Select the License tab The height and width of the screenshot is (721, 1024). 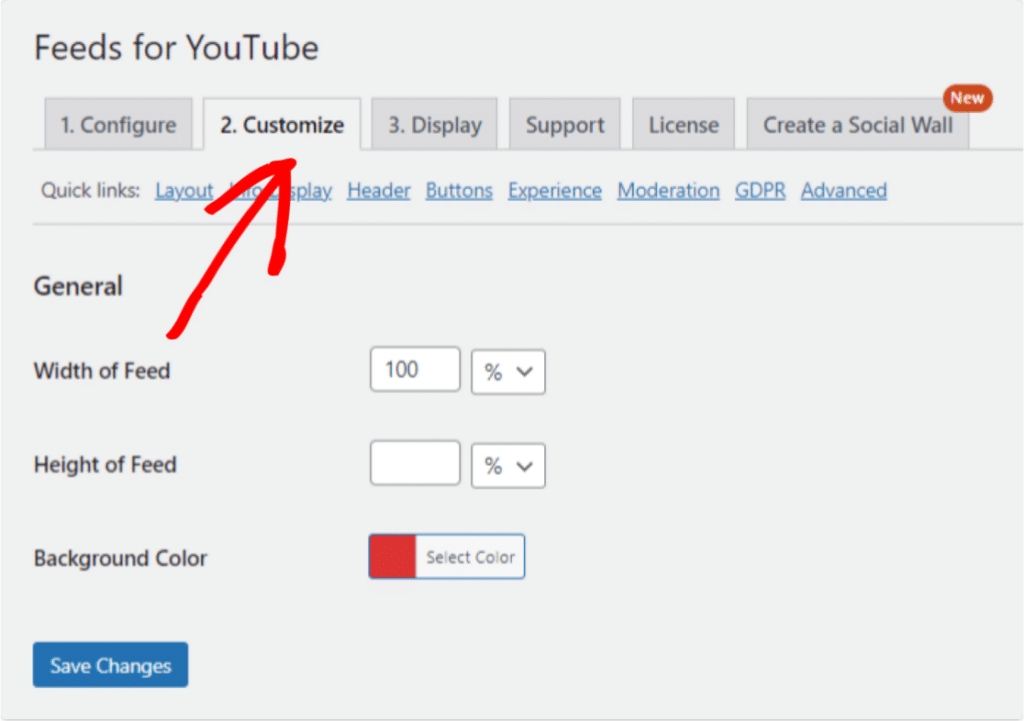coord(683,124)
